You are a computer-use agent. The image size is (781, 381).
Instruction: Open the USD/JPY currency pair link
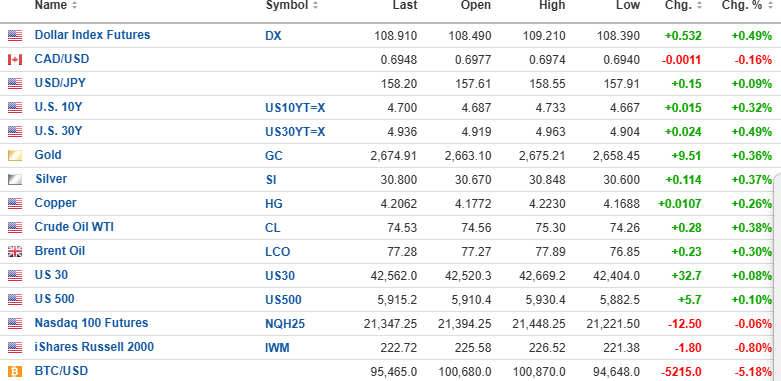point(60,83)
